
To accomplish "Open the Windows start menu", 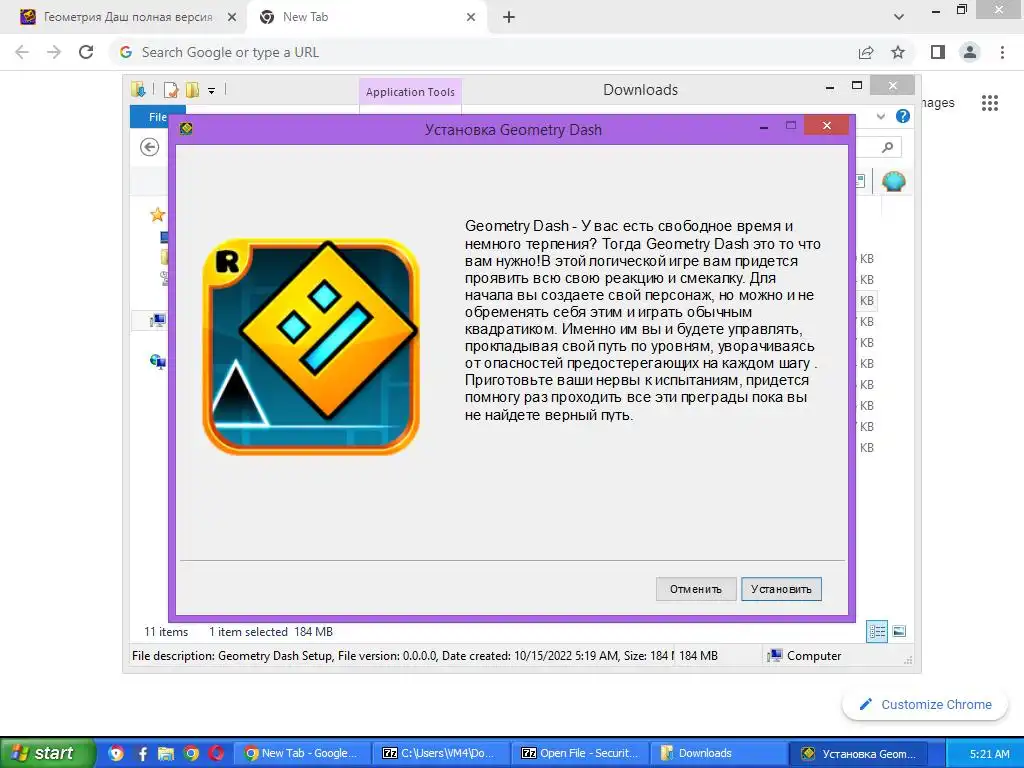I will tap(47, 753).
